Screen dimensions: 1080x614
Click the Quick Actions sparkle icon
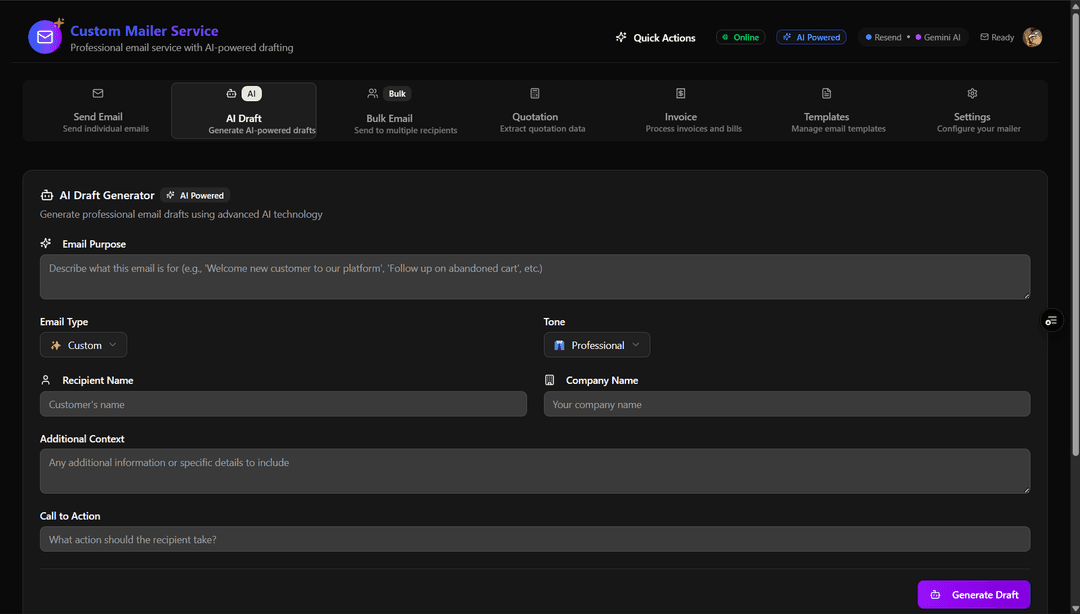pos(621,37)
